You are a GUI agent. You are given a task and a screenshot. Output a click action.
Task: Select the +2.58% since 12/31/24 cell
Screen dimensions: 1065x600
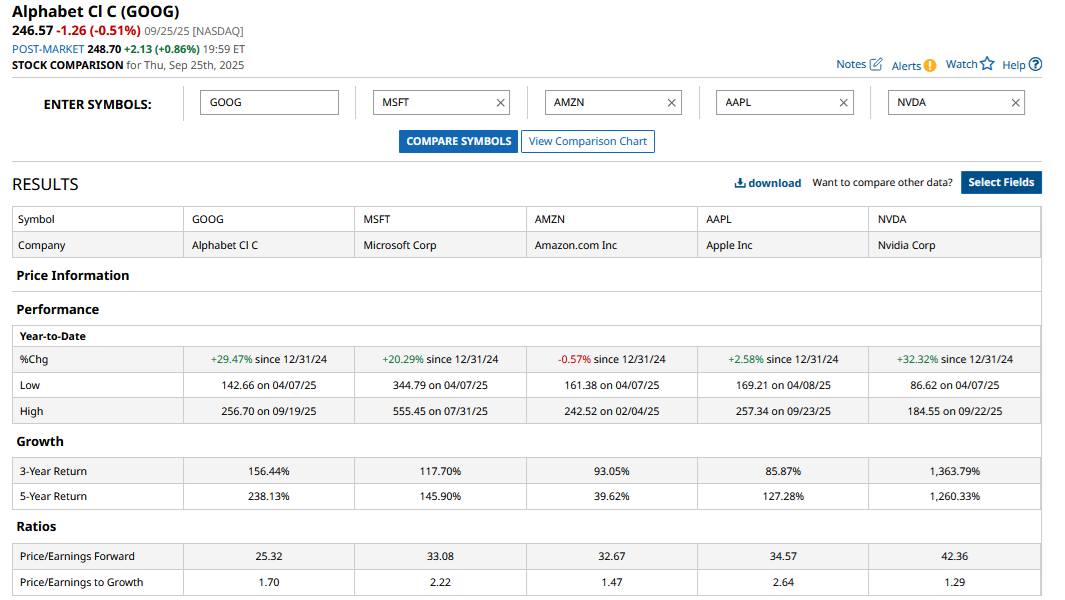(783, 359)
